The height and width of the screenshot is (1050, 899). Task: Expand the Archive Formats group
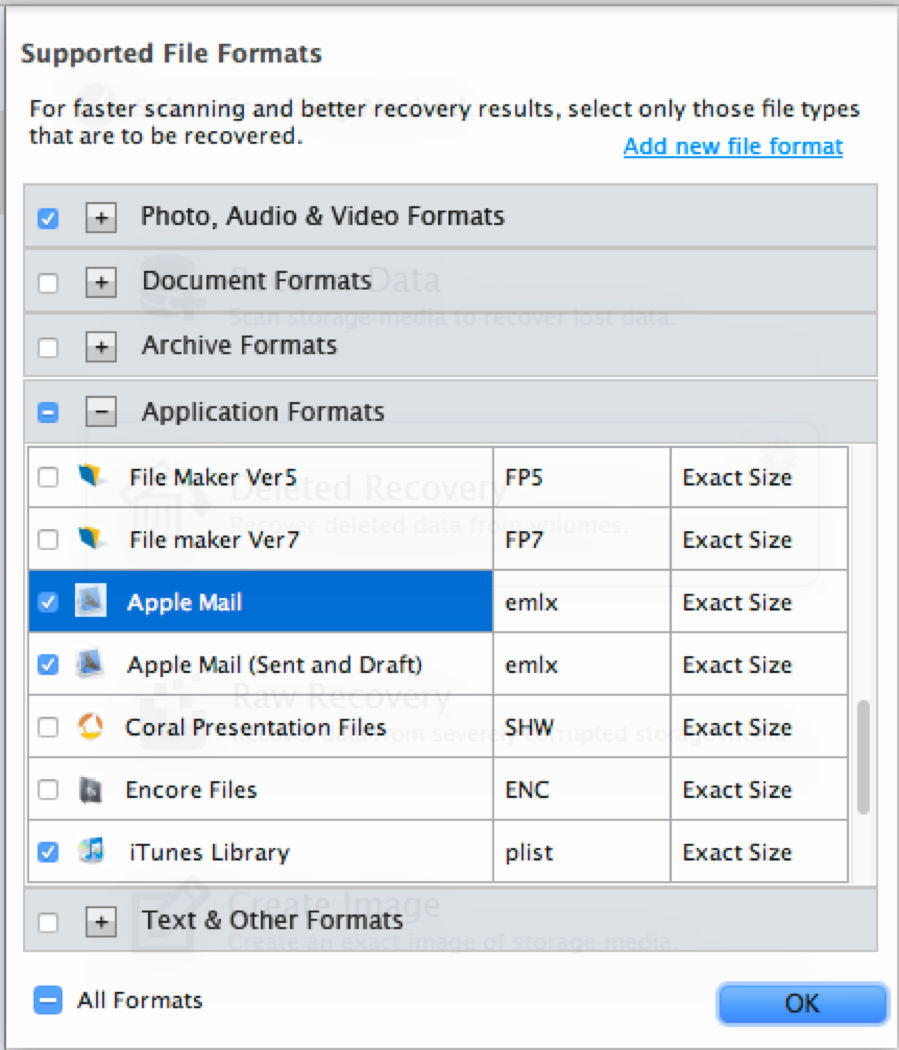click(x=101, y=346)
